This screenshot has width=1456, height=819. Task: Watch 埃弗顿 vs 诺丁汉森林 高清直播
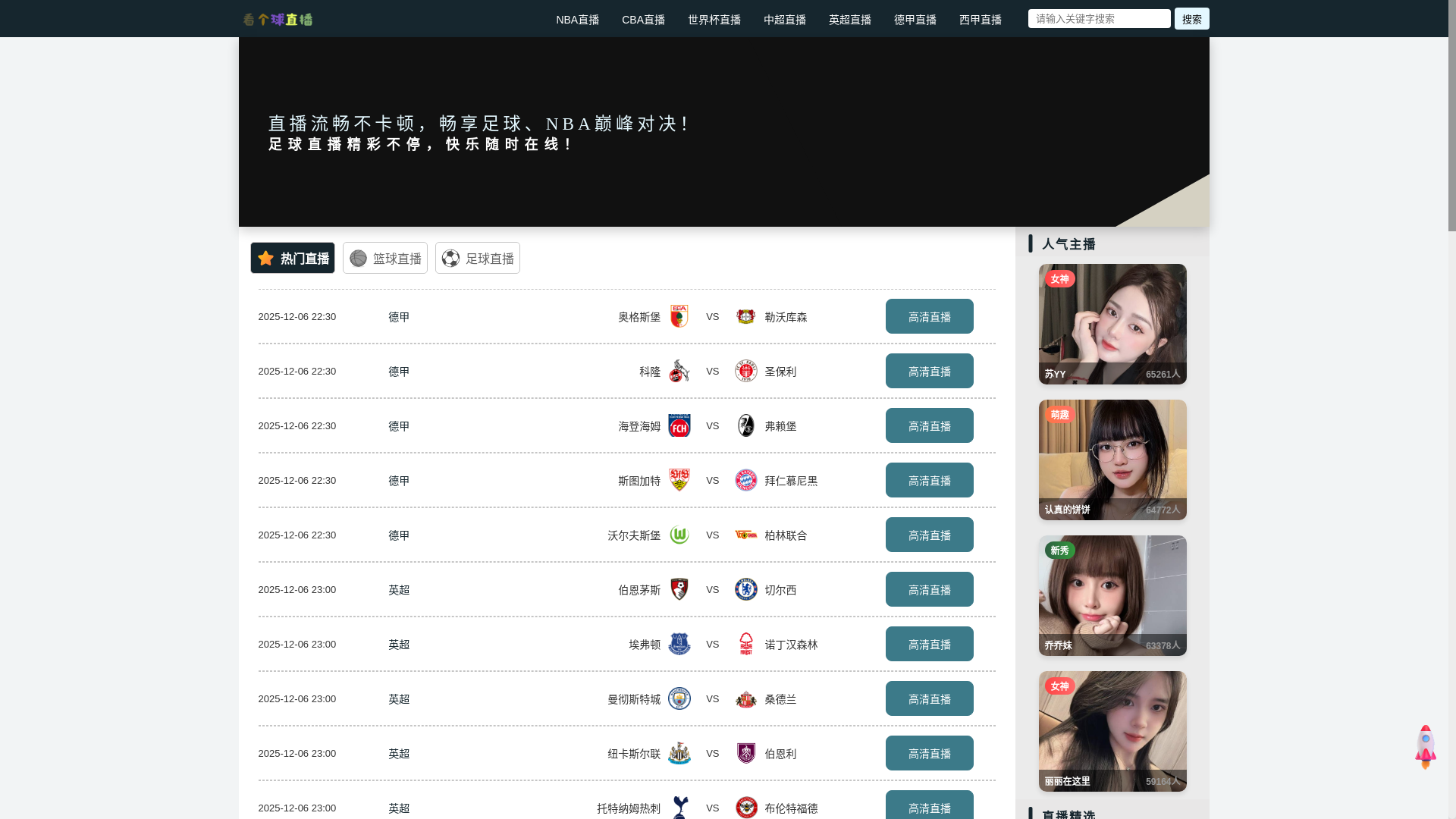930,644
